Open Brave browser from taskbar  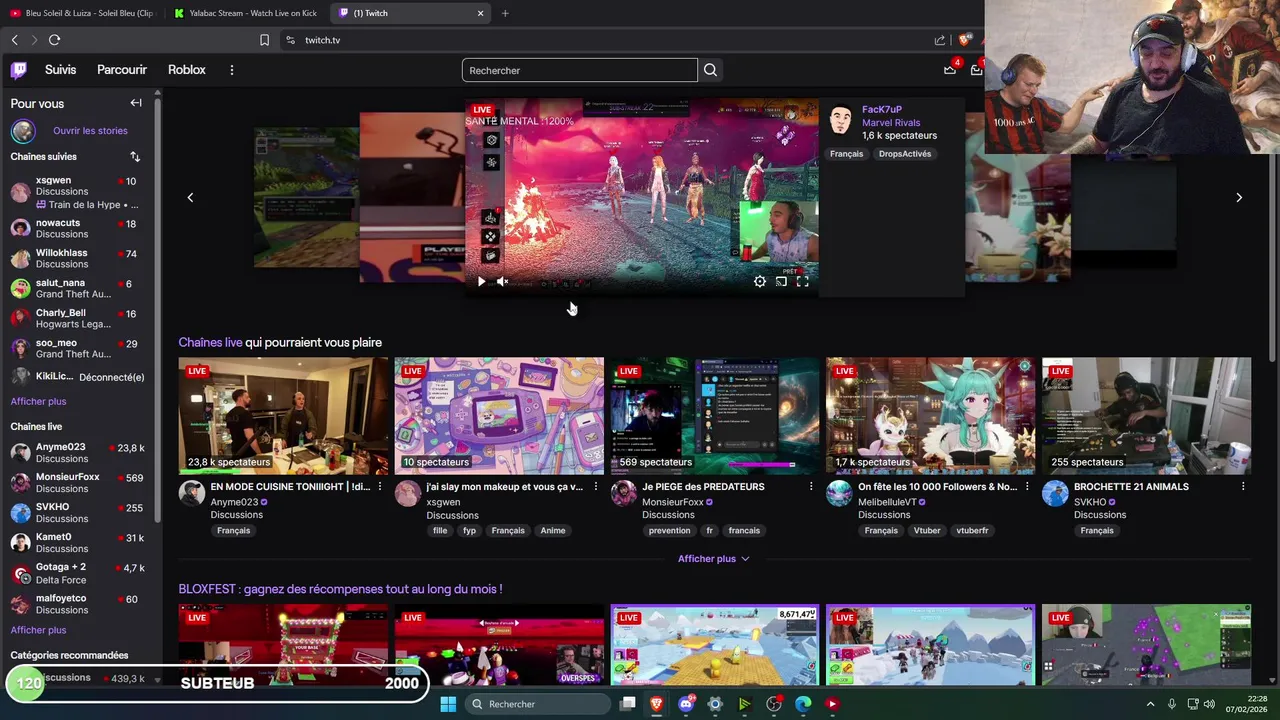coord(656,704)
